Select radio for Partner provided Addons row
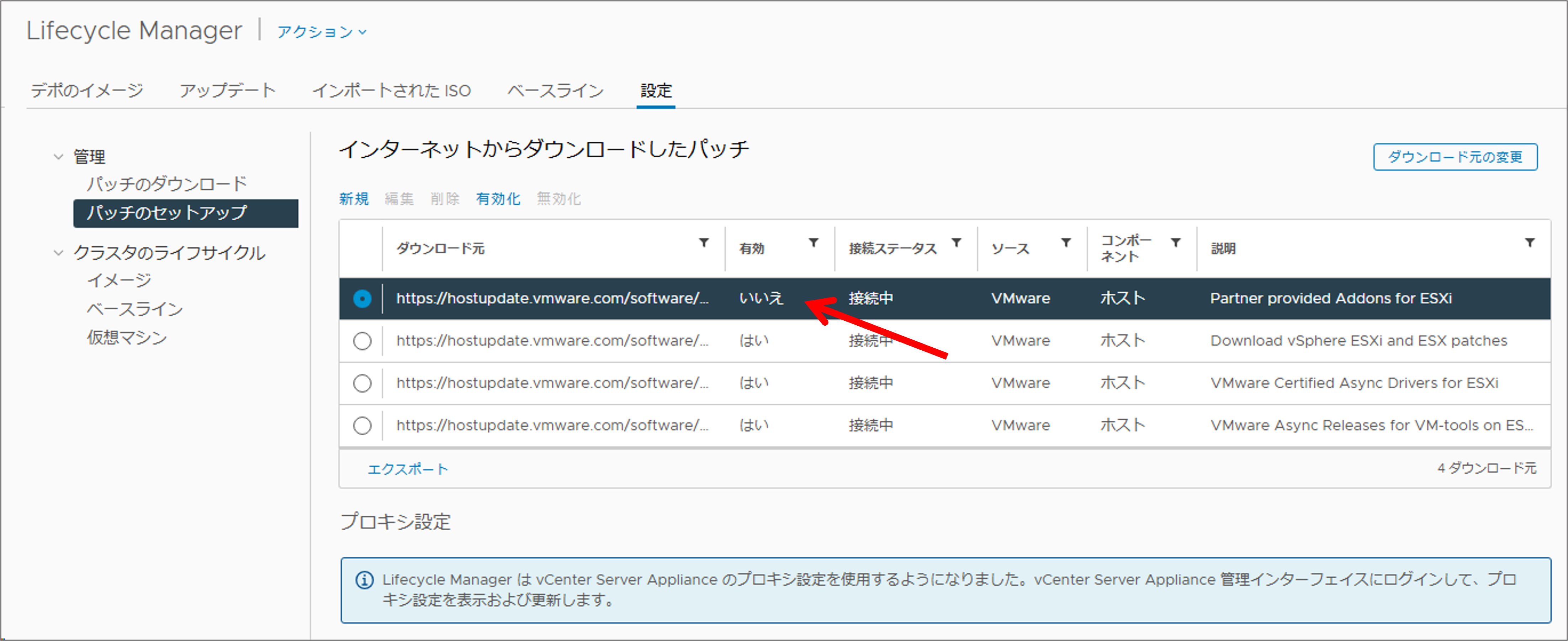 pyautogui.click(x=362, y=299)
